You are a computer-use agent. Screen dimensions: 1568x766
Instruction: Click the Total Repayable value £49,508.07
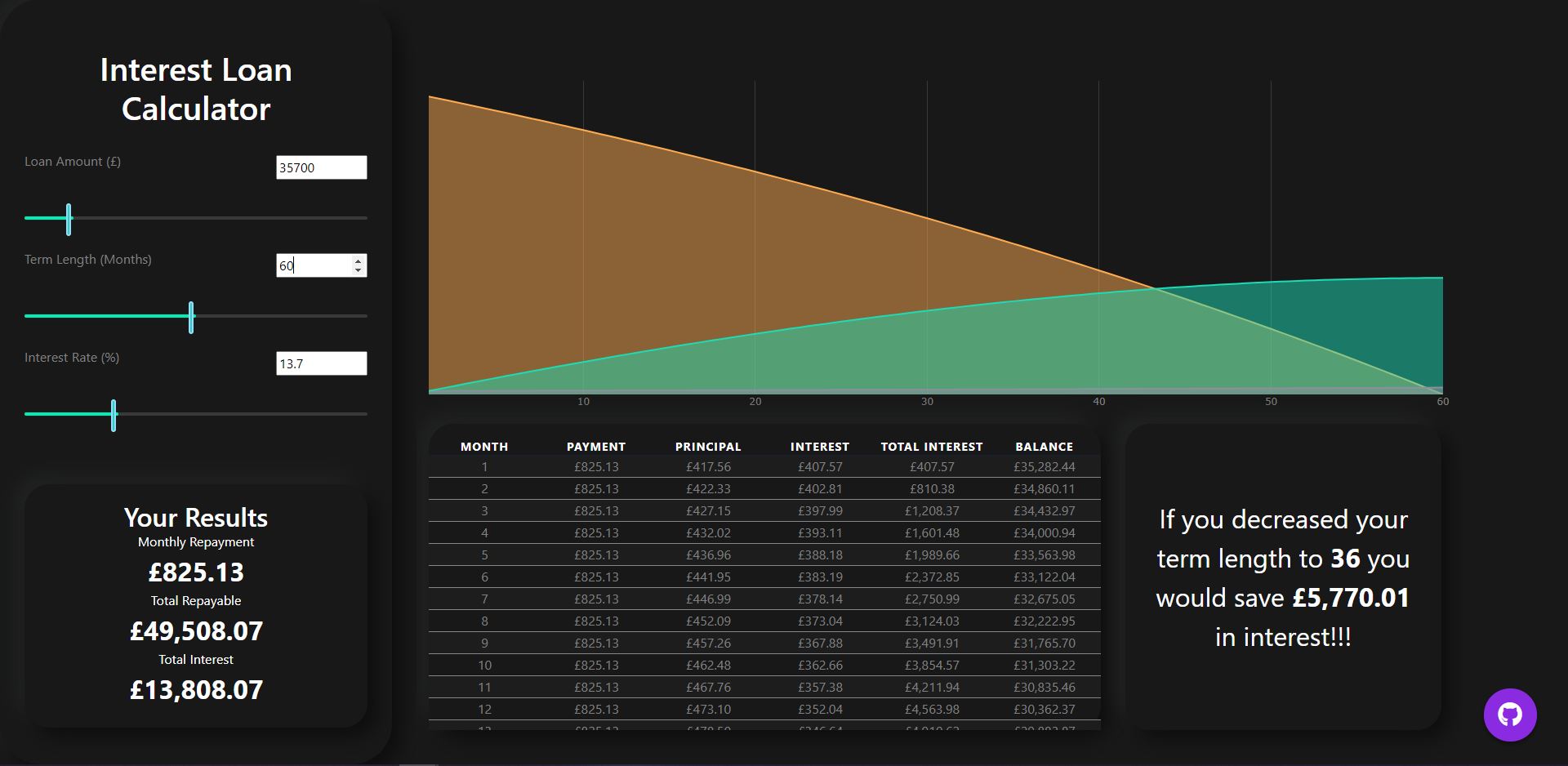click(x=196, y=631)
